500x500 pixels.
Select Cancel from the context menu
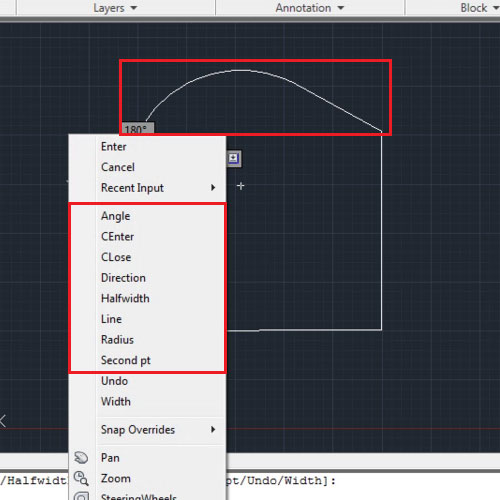click(147, 167)
